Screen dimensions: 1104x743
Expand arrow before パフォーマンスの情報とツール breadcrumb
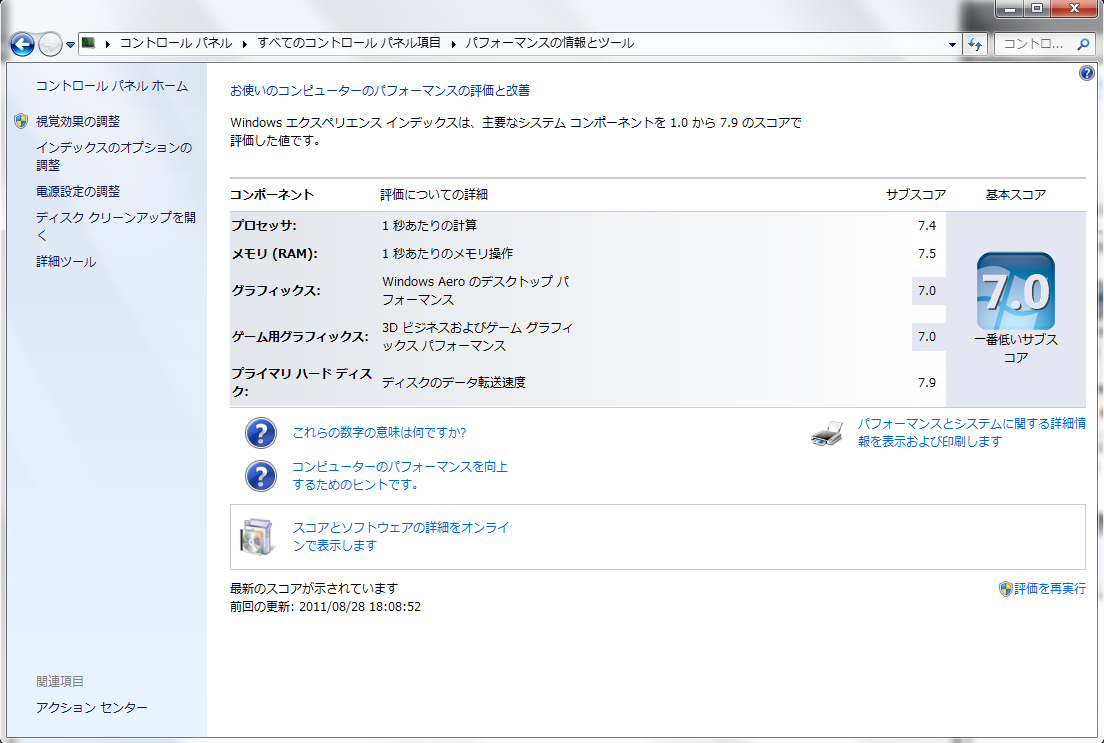point(453,44)
